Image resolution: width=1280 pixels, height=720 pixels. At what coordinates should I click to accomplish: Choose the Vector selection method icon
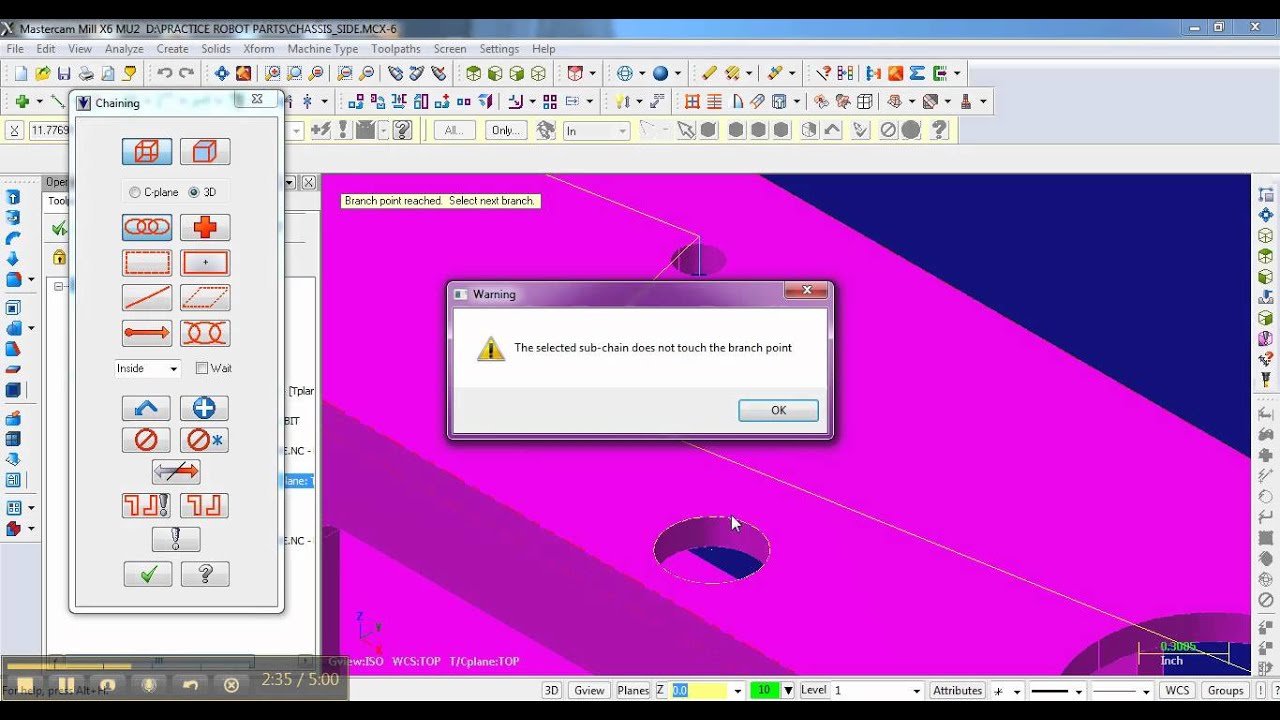click(147, 333)
